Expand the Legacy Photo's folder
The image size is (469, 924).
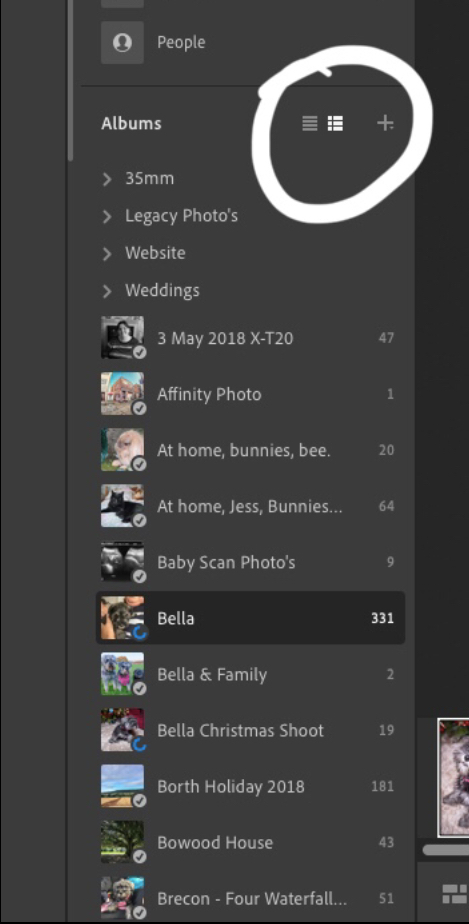tap(107, 217)
